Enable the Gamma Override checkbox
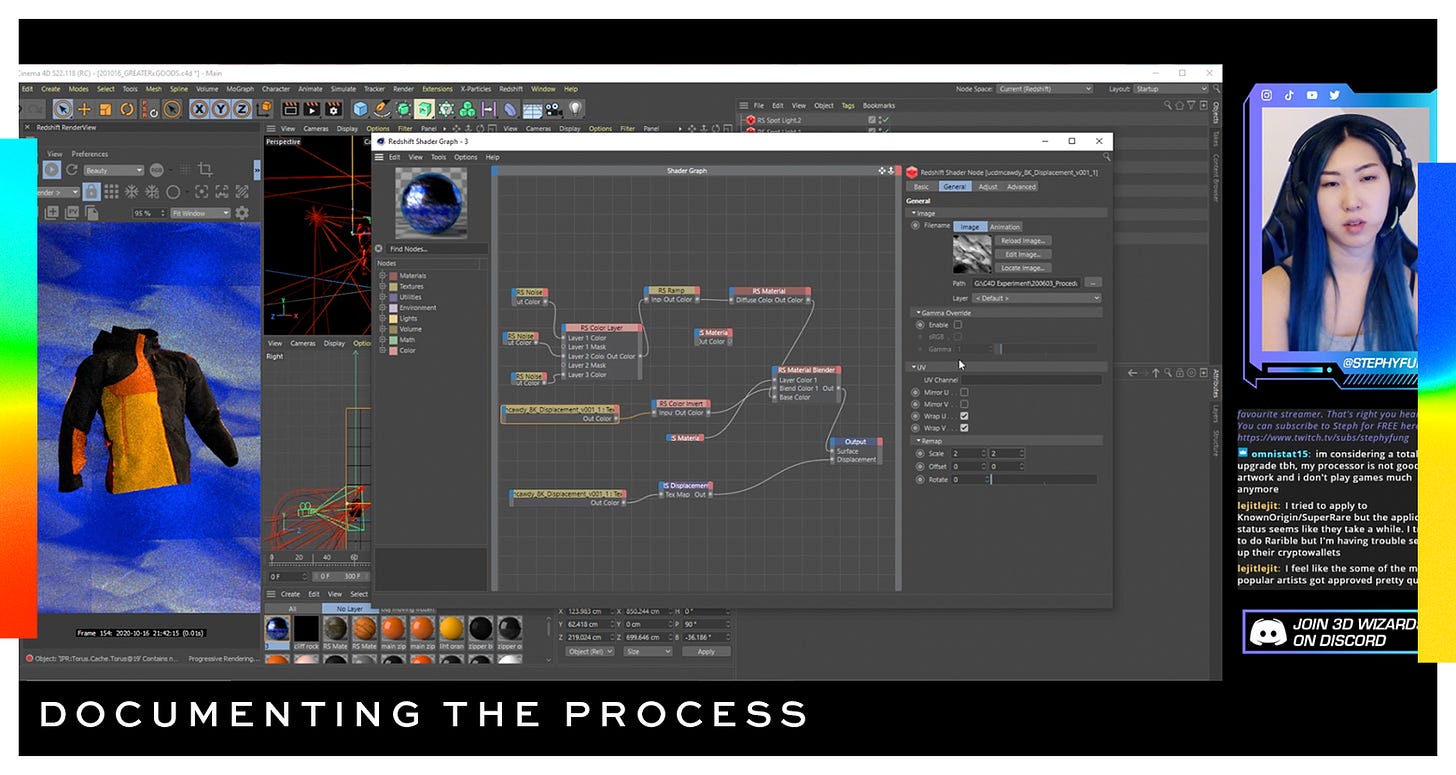Image resolution: width=1456 pixels, height=775 pixels. 958,325
